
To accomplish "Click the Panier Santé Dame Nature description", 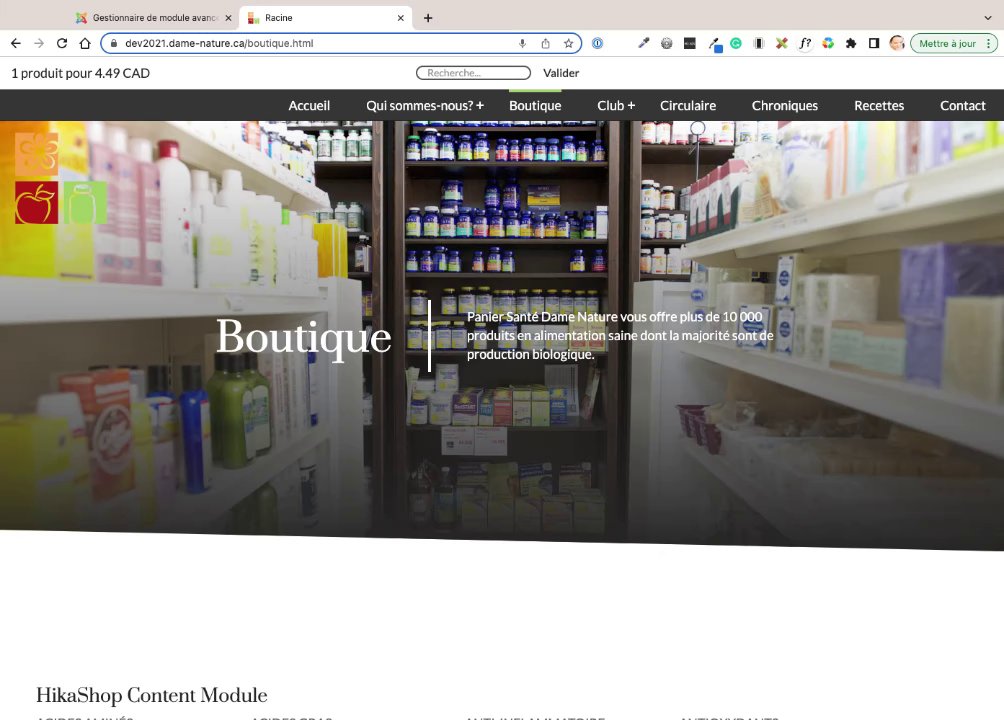I will 620,336.
